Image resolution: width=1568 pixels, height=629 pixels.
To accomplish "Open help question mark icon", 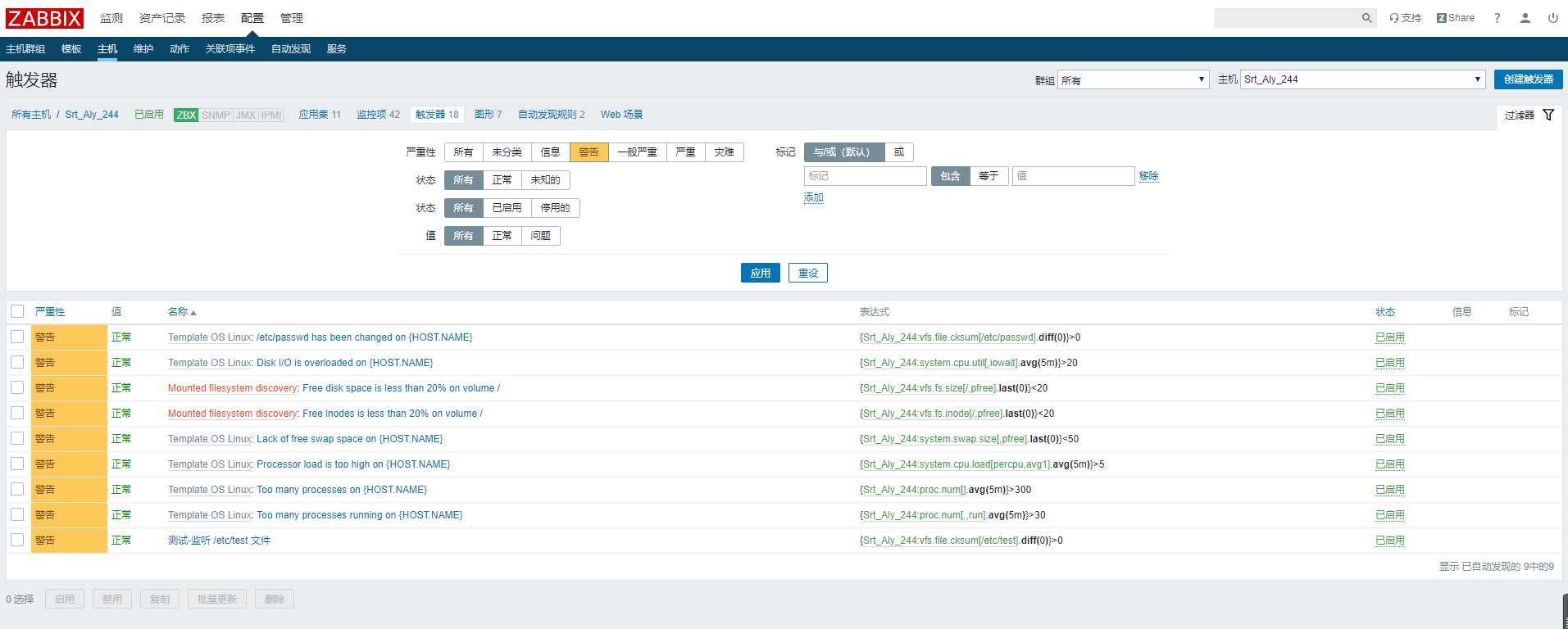I will coord(1497,18).
